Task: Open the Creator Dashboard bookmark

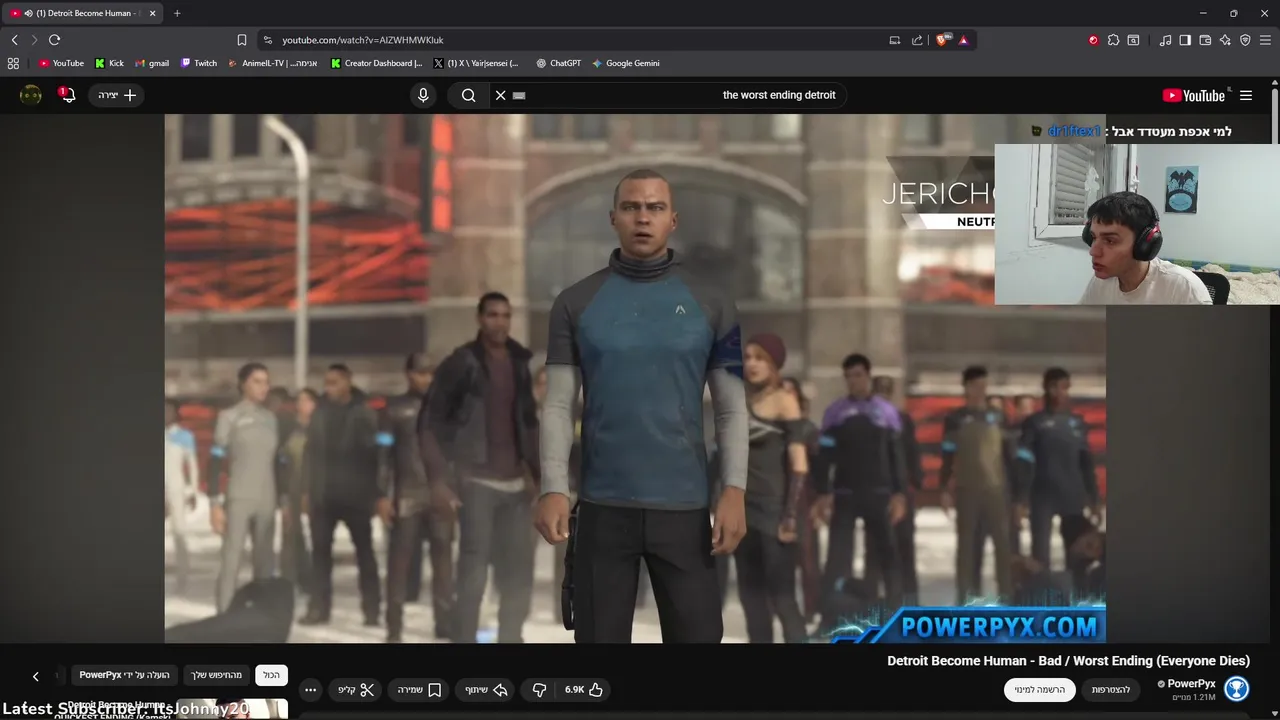Action: (376, 63)
